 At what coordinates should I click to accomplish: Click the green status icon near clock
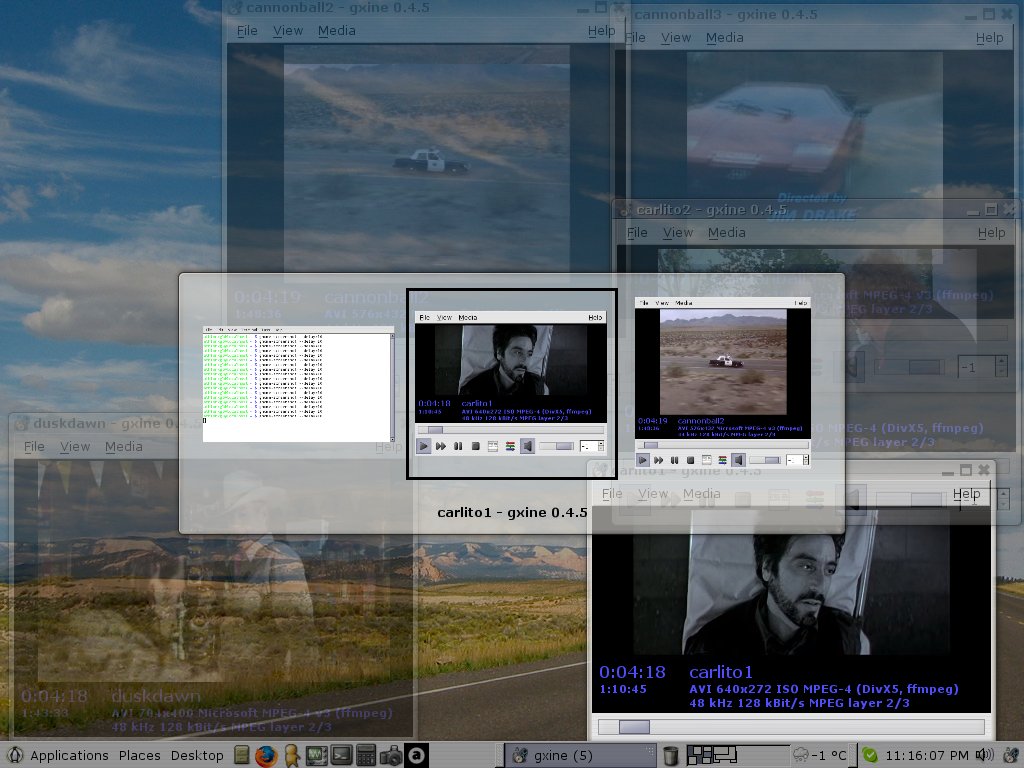click(870, 756)
